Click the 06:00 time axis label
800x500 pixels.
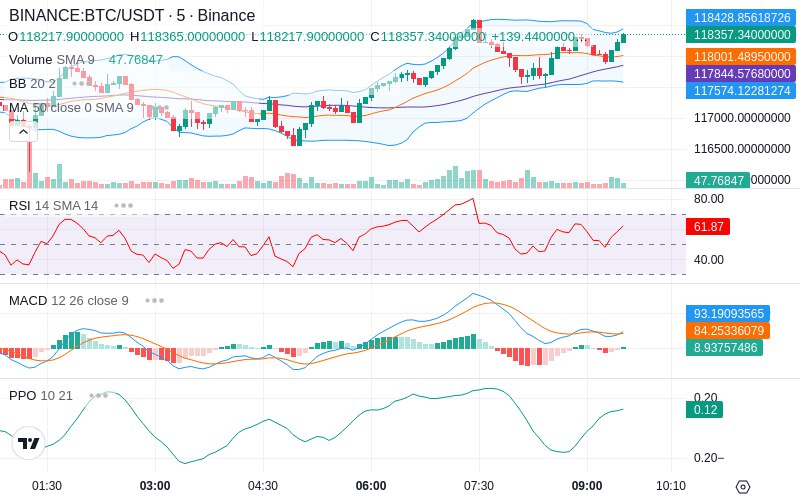371,486
